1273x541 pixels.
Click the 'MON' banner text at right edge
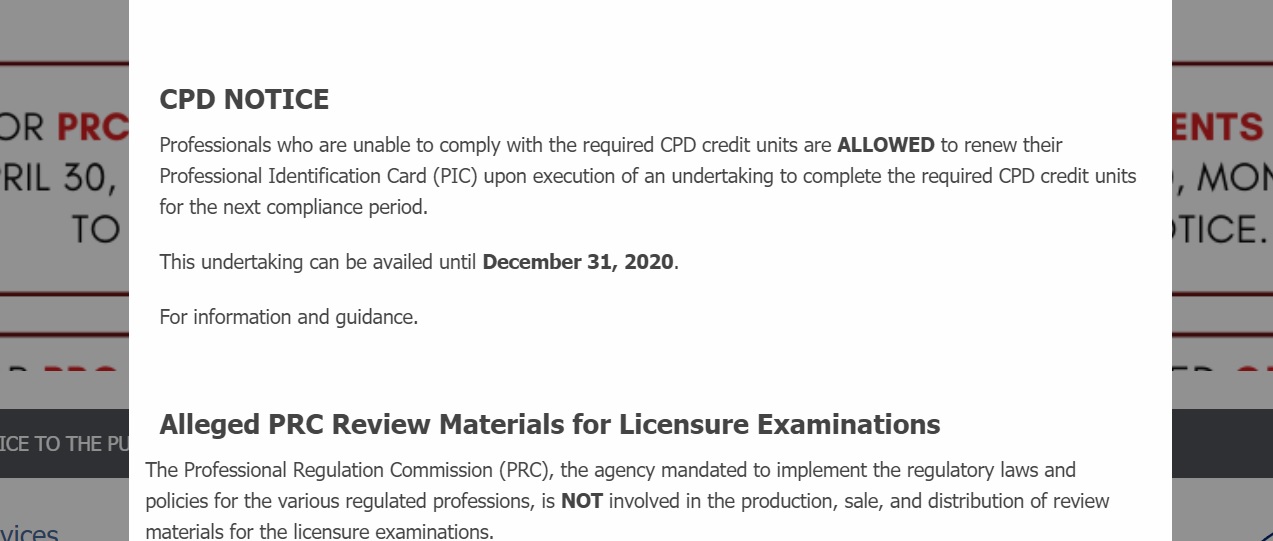point(1227,179)
